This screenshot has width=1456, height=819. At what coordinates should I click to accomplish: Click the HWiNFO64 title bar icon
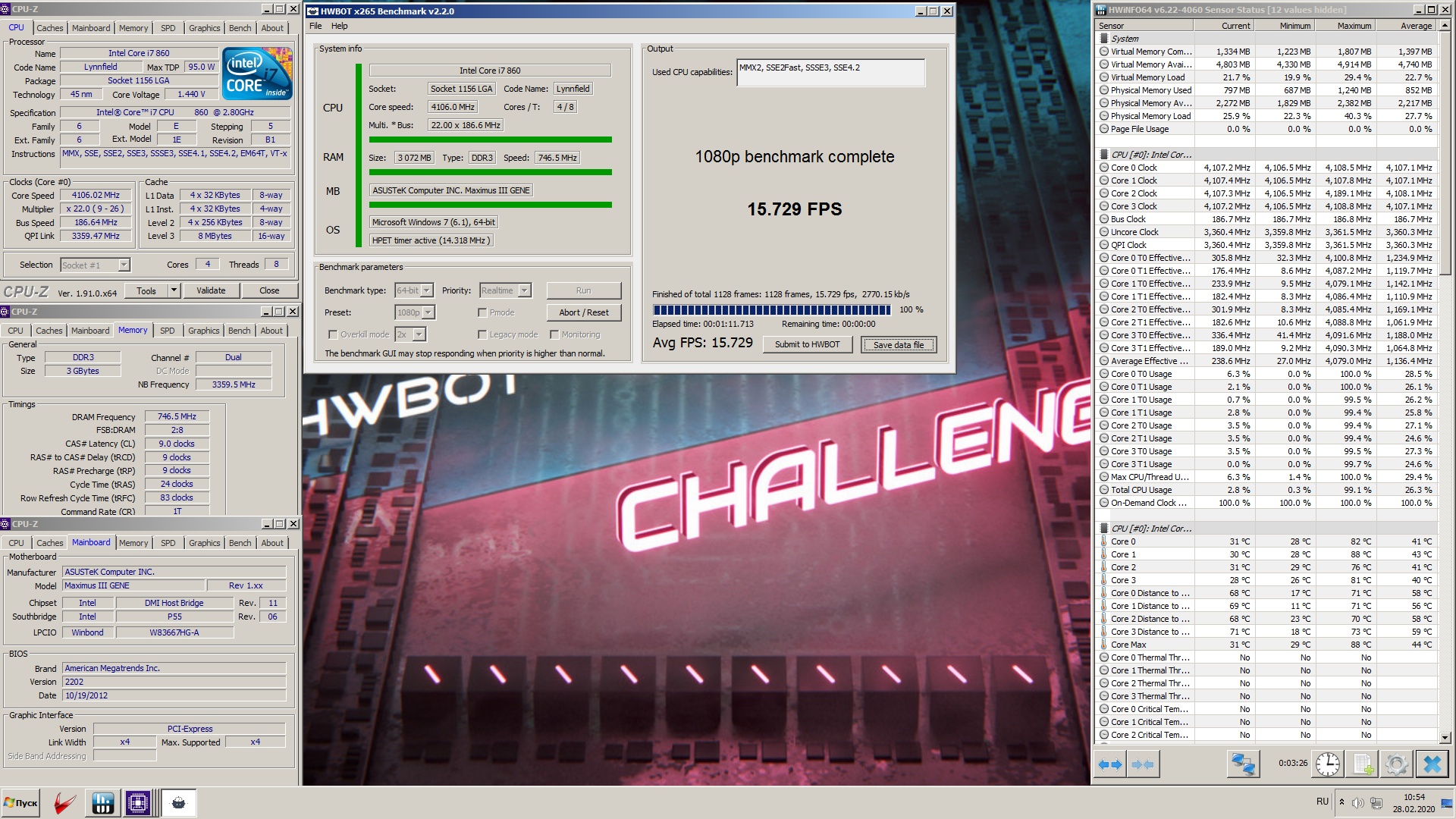pyautogui.click(x=1101, y=10)
